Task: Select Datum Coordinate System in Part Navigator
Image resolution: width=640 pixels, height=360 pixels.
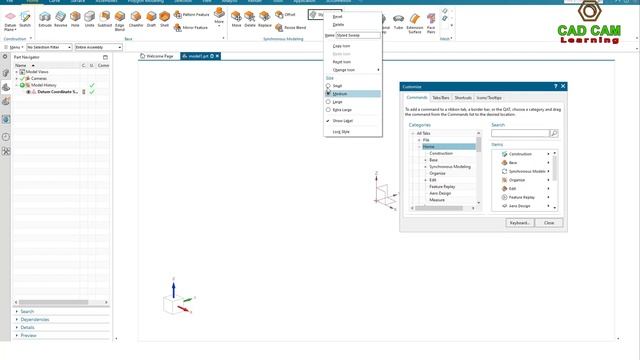Action: pos(58,92)
